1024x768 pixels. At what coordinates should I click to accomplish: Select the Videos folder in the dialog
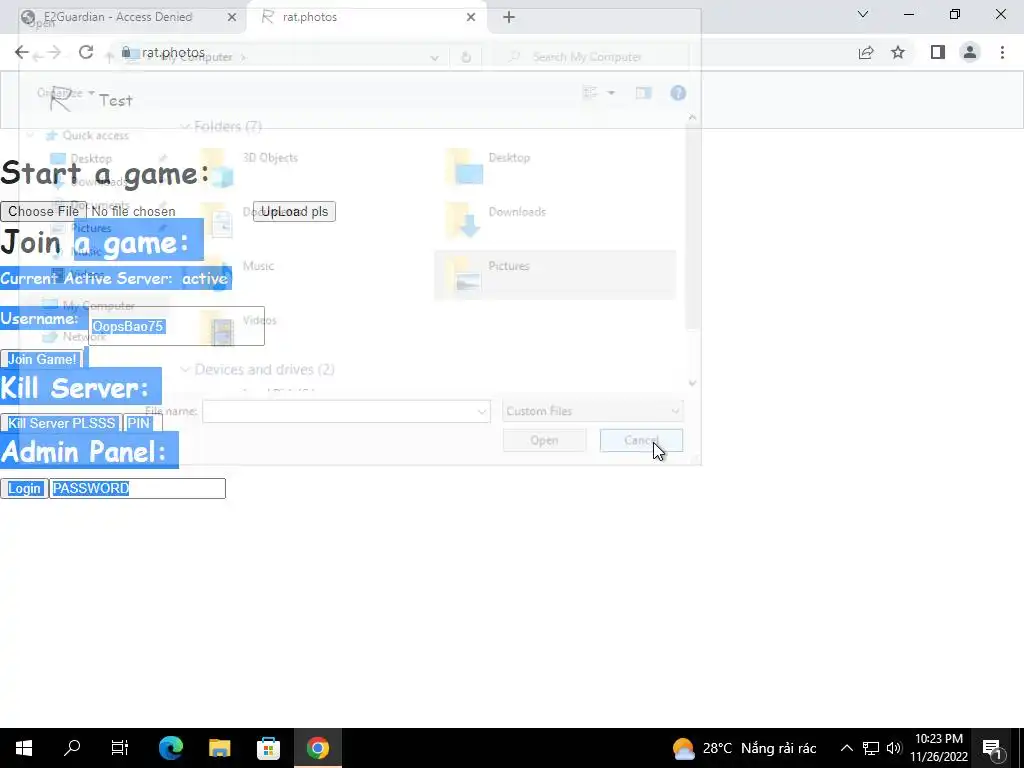(x=310, y=329)
